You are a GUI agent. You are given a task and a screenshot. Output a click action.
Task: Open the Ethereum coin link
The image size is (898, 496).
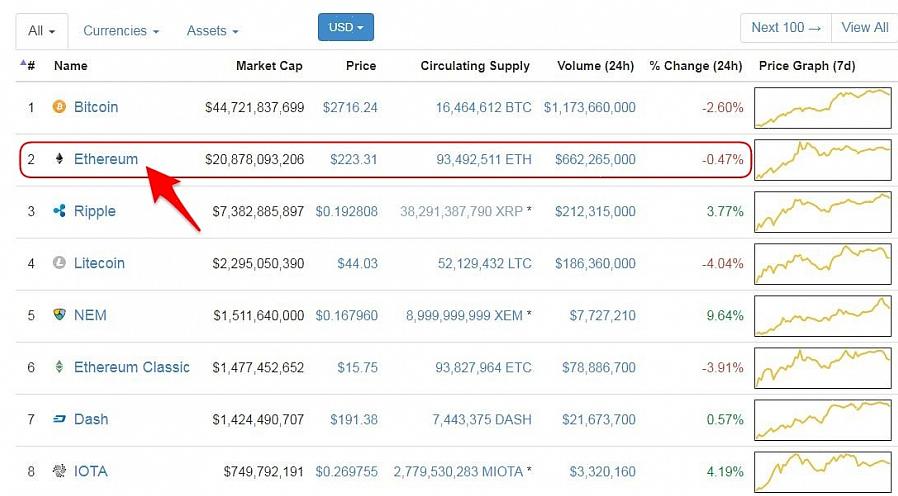106,159
